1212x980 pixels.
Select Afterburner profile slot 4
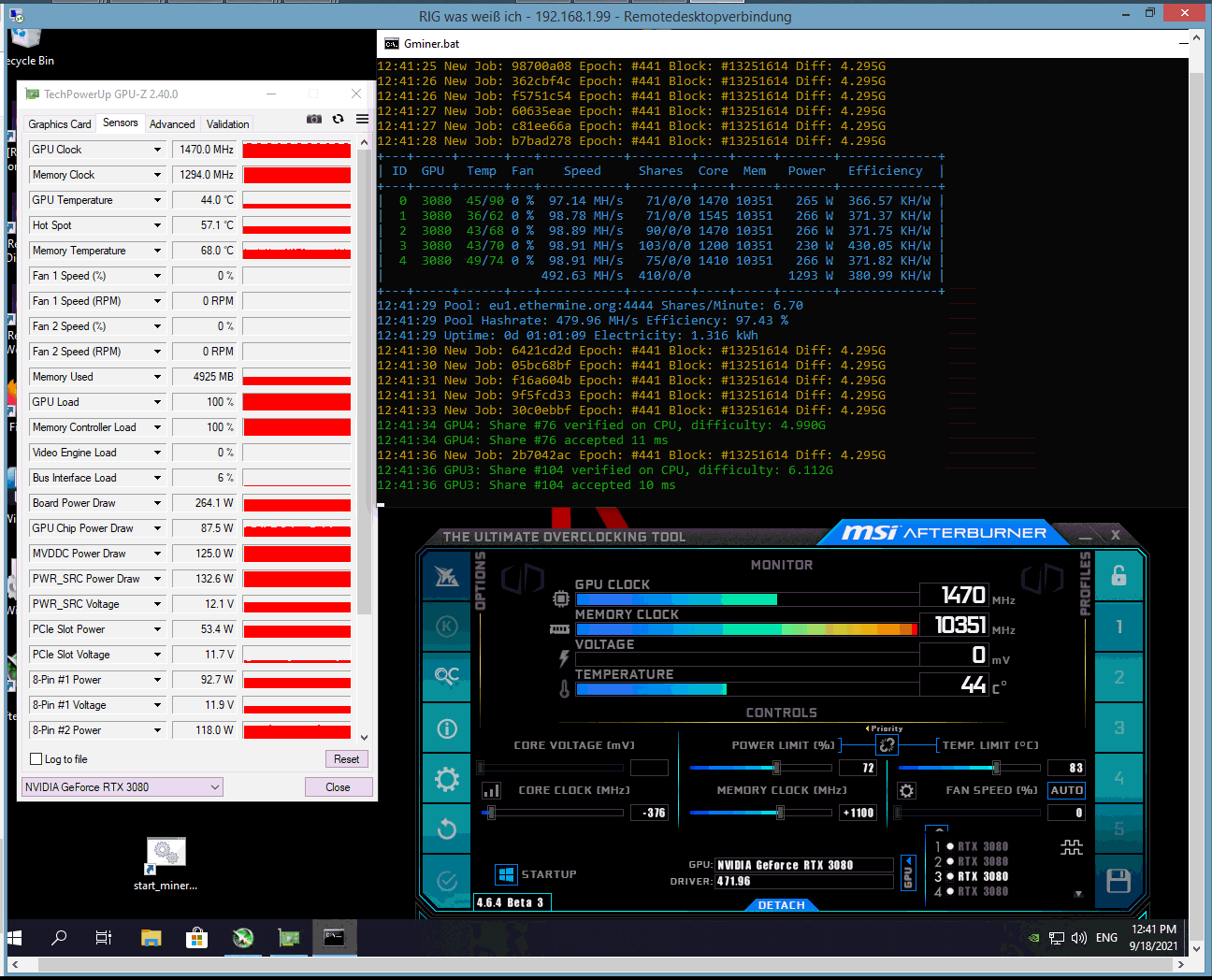pos(1118,778)
